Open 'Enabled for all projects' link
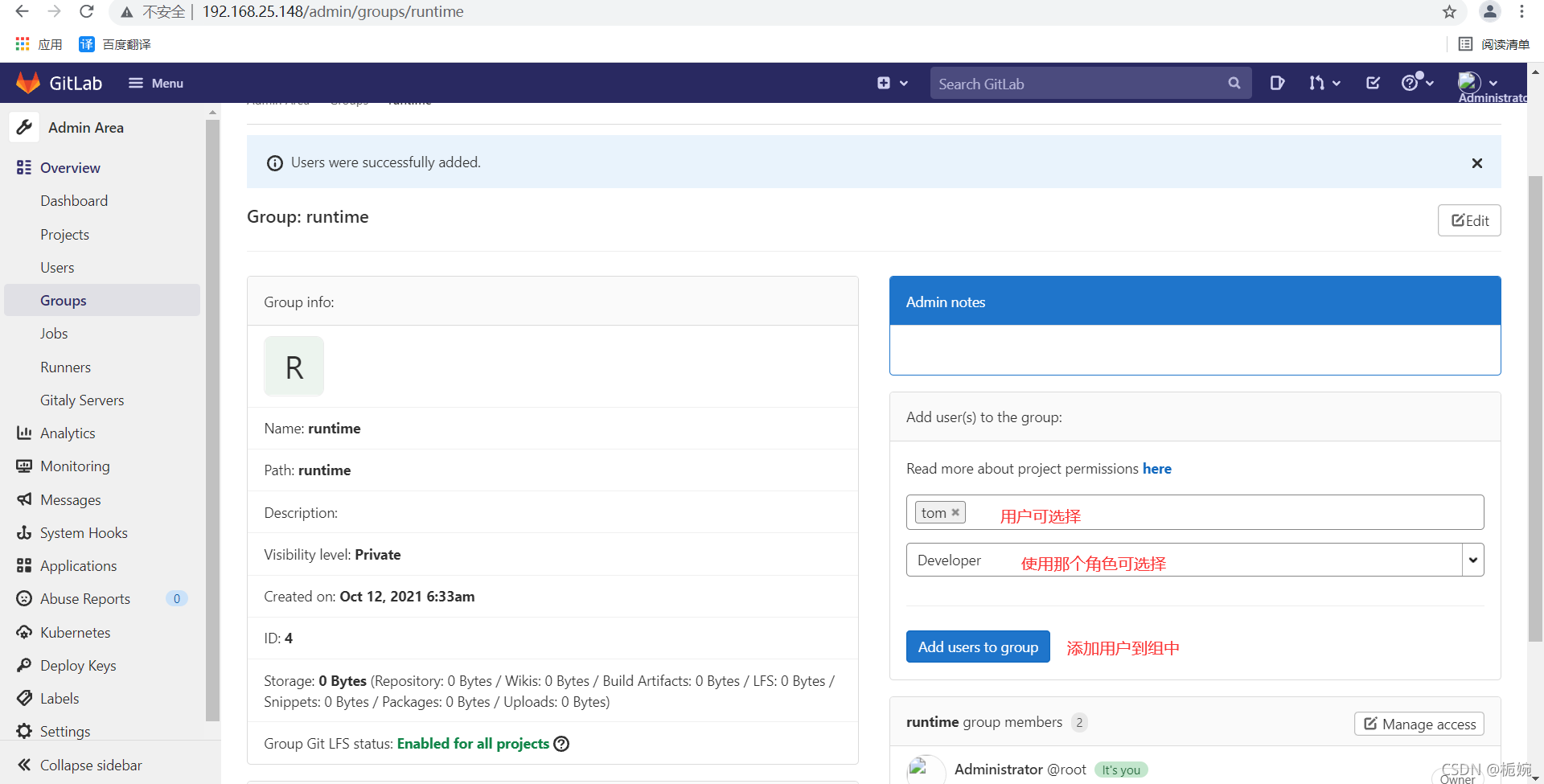The image size is (1544, 784). 473,744
